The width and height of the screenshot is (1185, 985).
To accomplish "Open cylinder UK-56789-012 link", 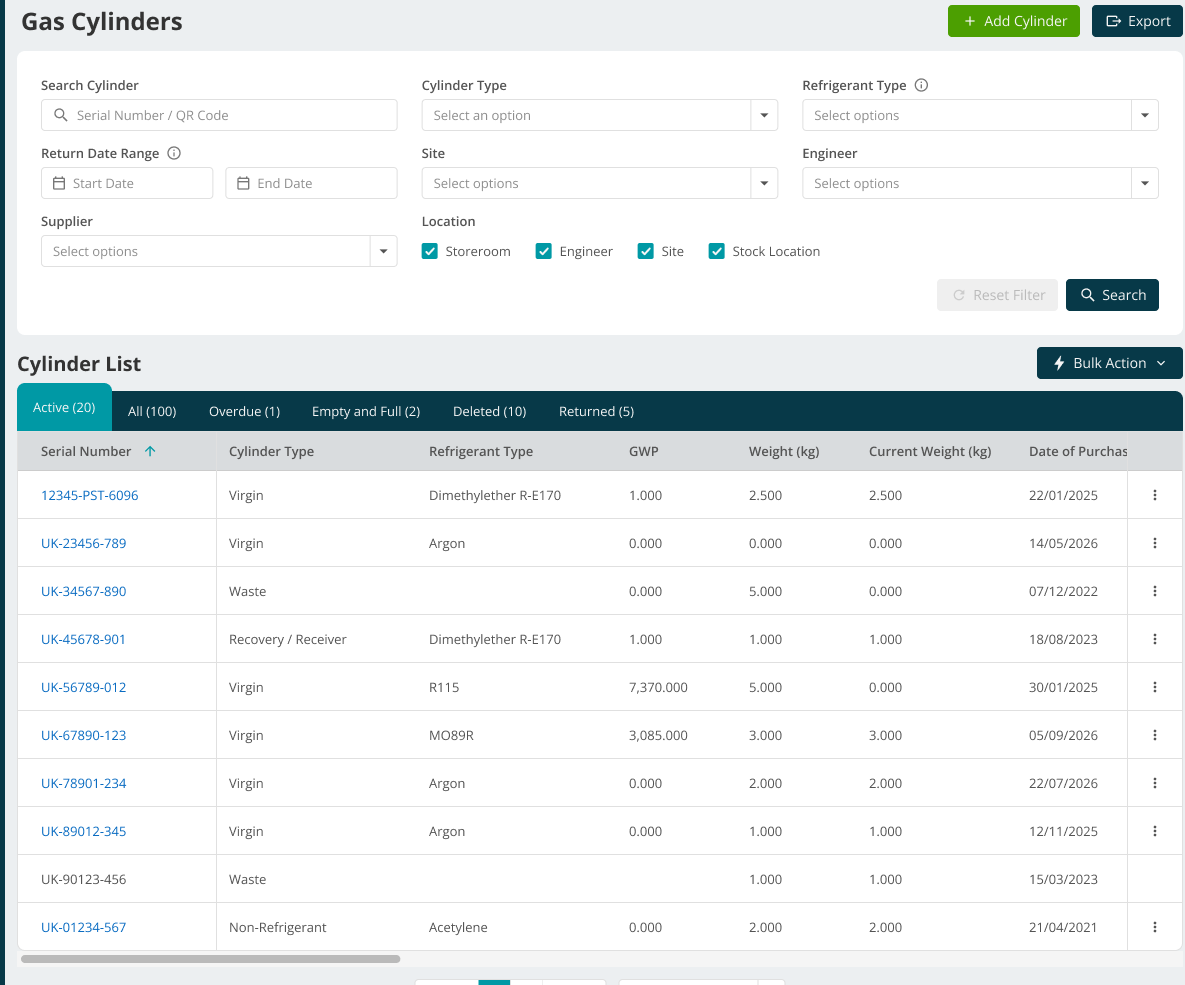I will click(x=83, y=687).
